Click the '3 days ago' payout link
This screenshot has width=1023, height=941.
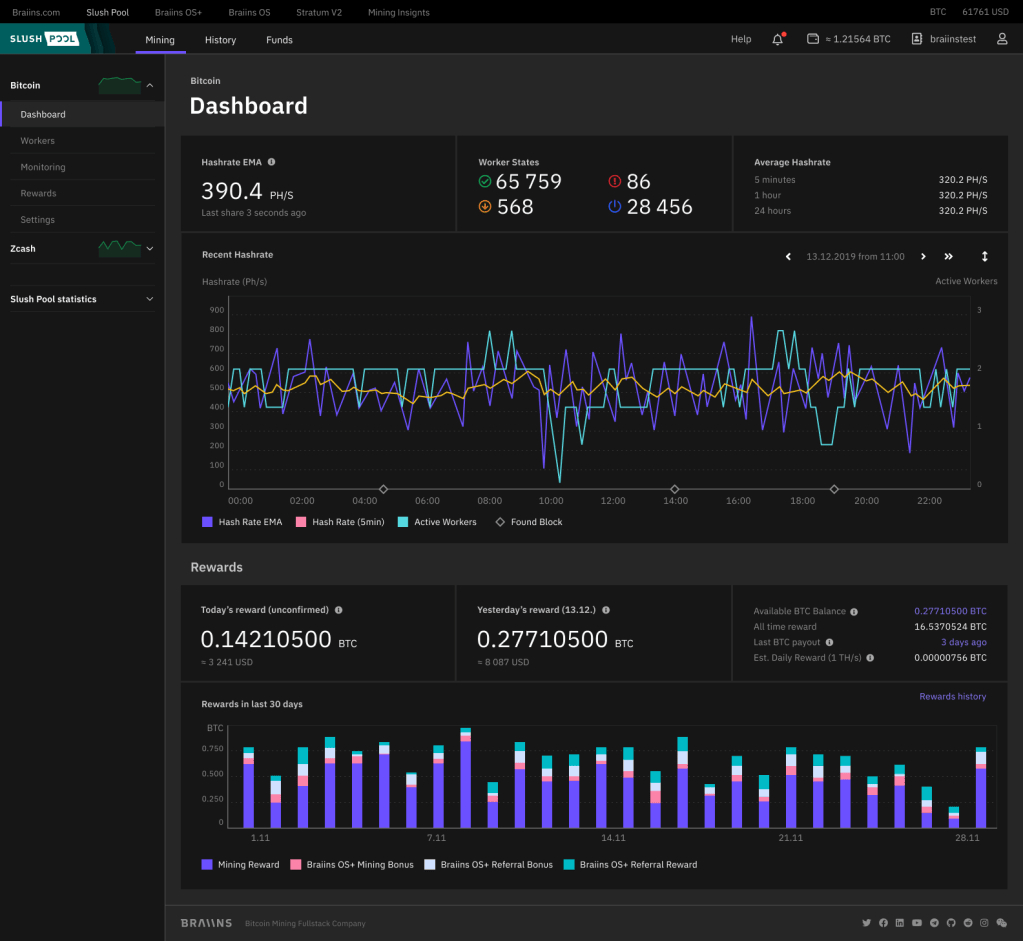964,642
